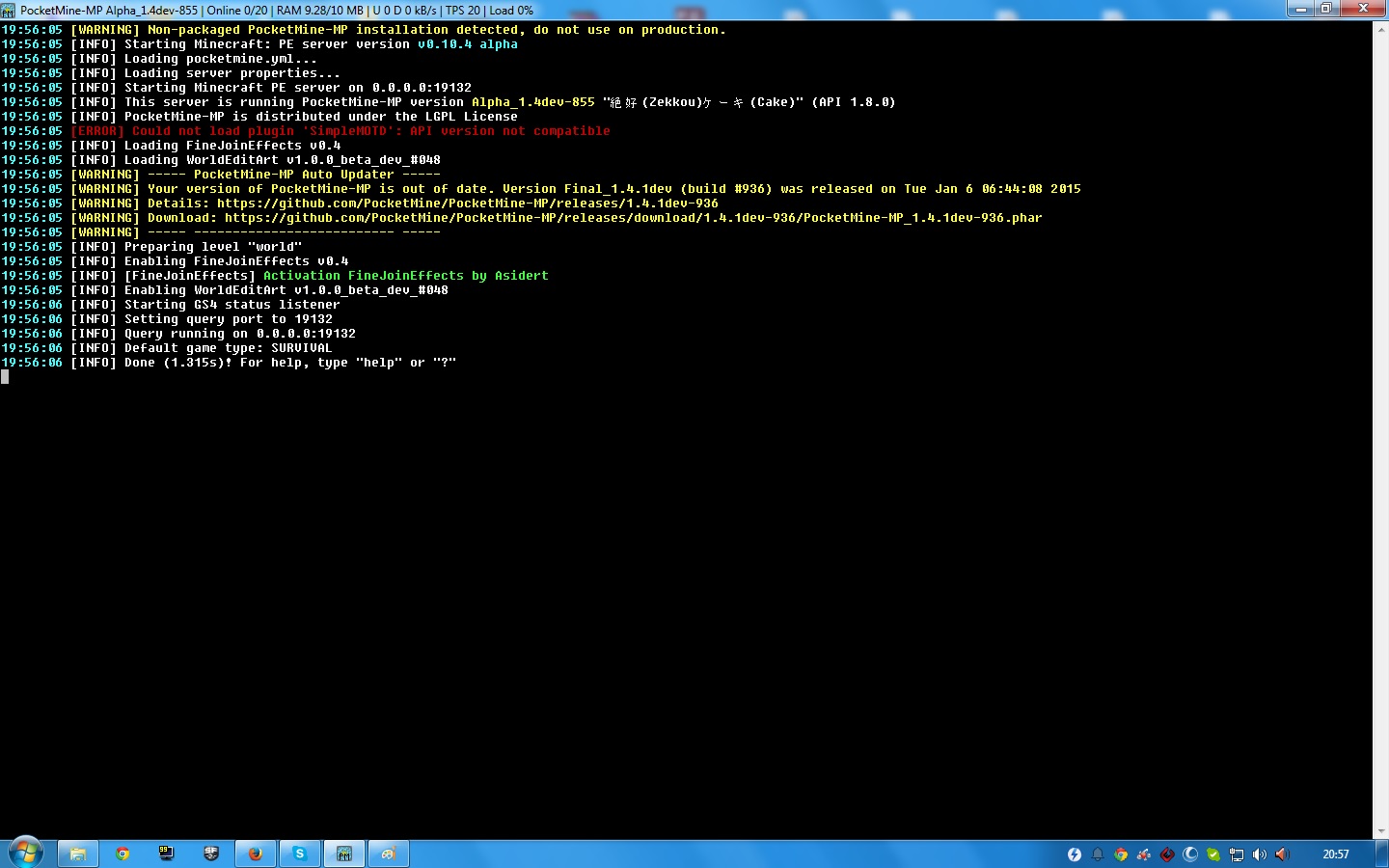
Task: Open File Explorer from the taskbar
Action: coord(78,854)
